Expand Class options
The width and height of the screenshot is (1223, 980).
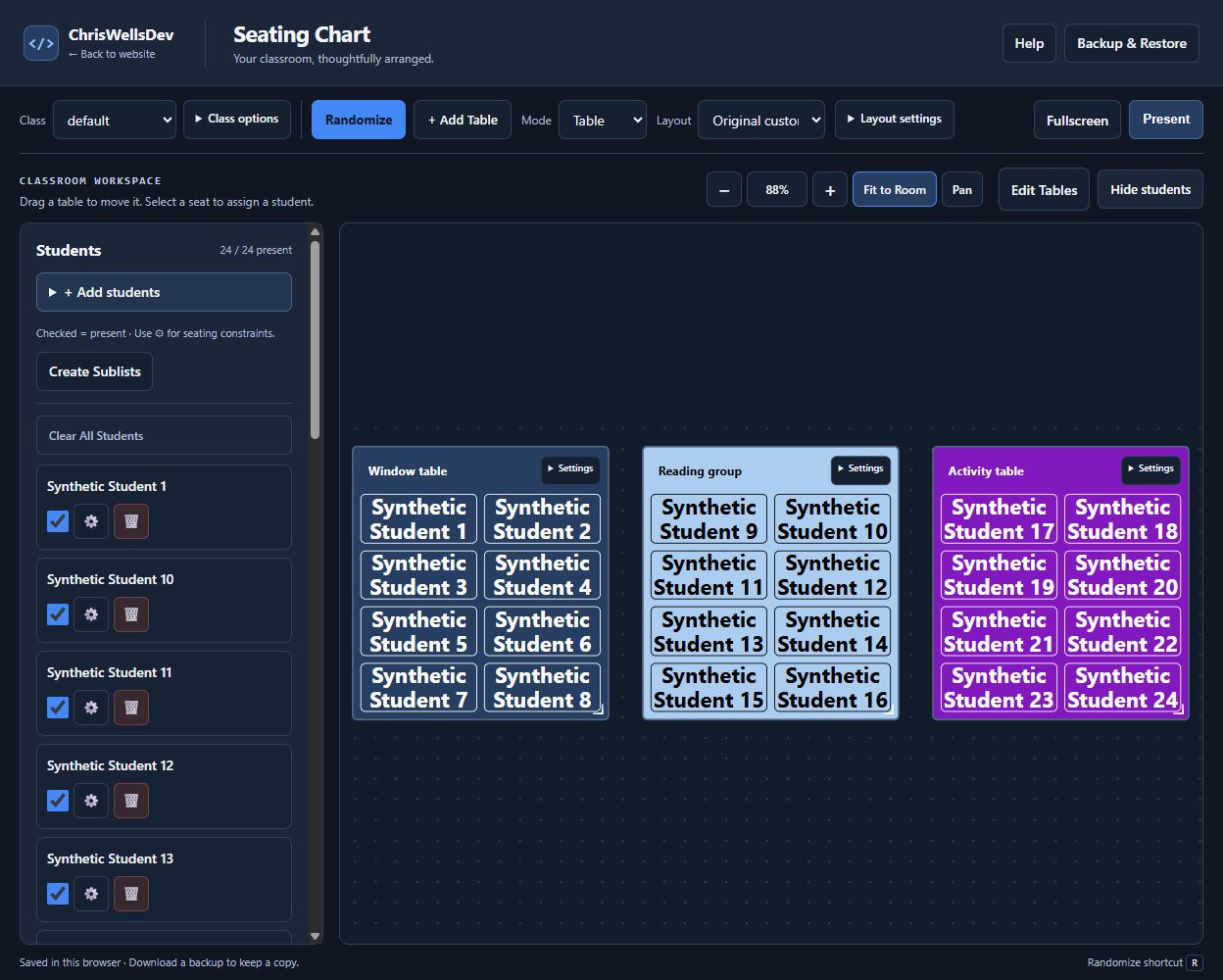237,120
